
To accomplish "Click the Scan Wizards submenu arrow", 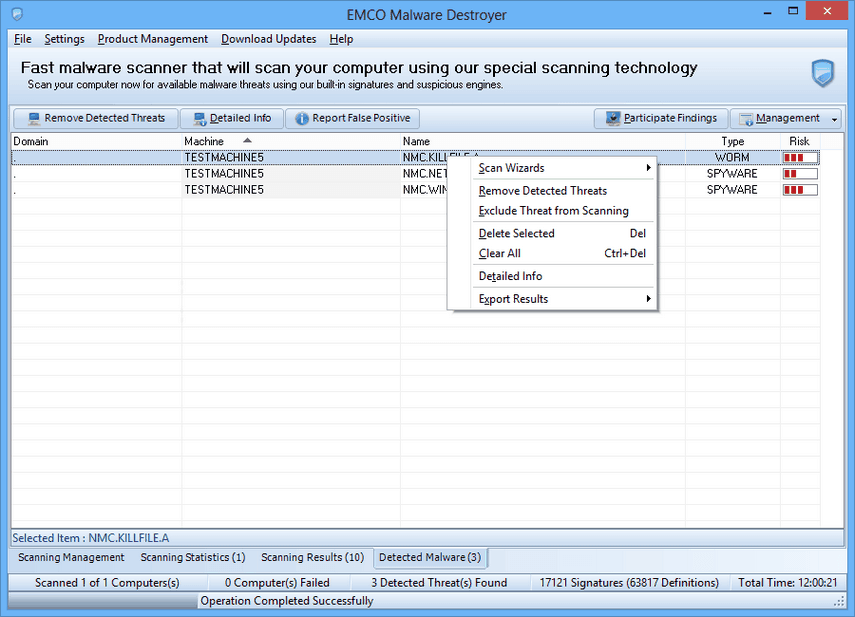I will click(648, 168).
